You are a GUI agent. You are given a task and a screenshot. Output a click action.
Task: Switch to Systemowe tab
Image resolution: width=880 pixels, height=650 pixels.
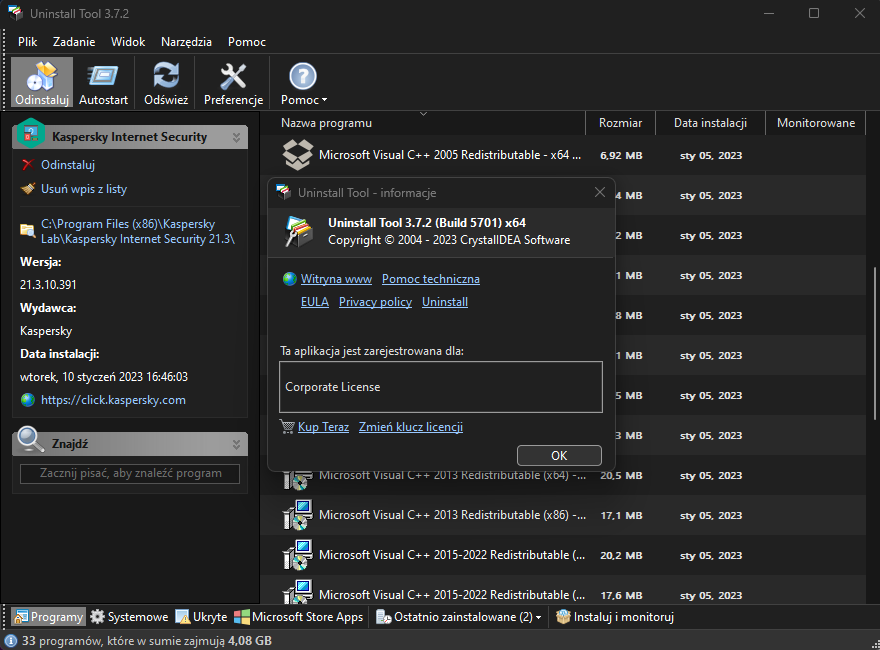point(130,617)
